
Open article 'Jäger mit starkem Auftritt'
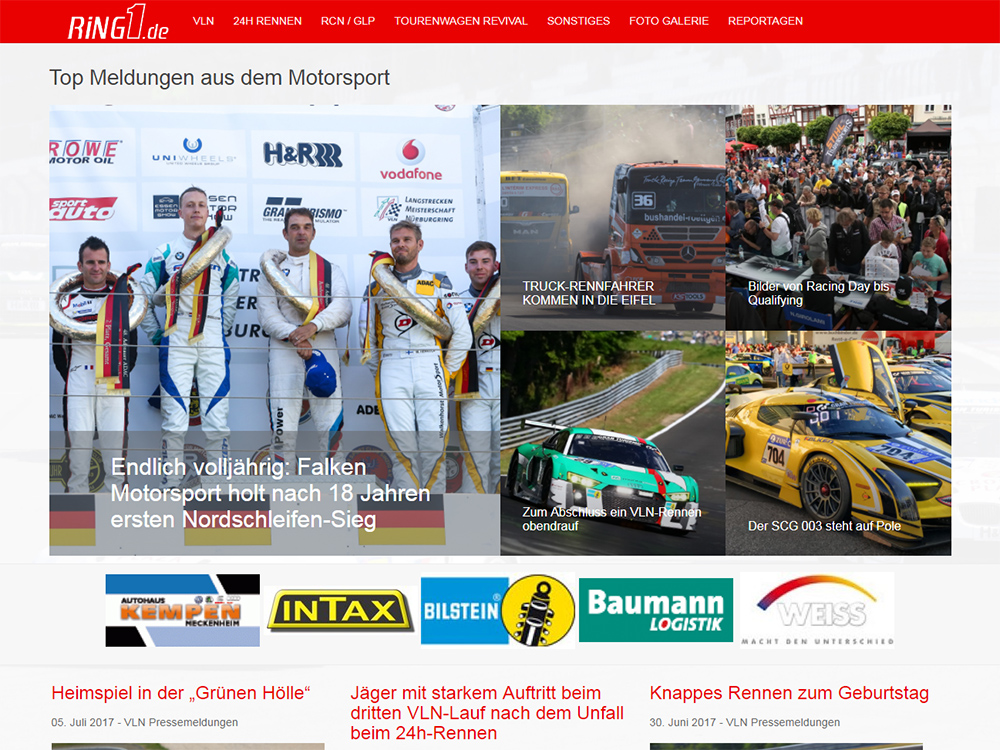pos(487,712)
